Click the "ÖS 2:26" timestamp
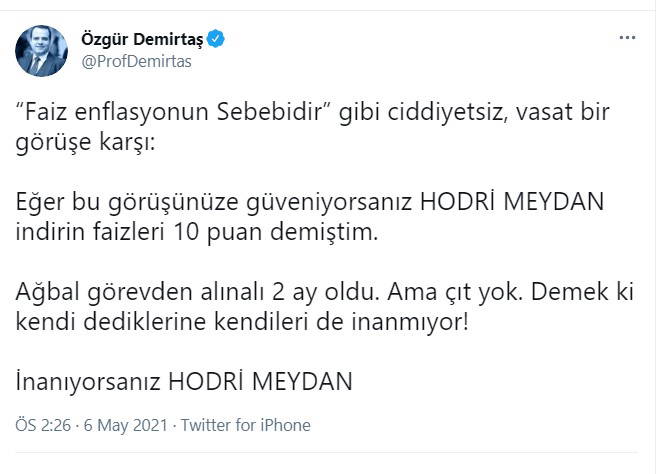The width and height of the screenshot is (657, 474). (42, 425)
